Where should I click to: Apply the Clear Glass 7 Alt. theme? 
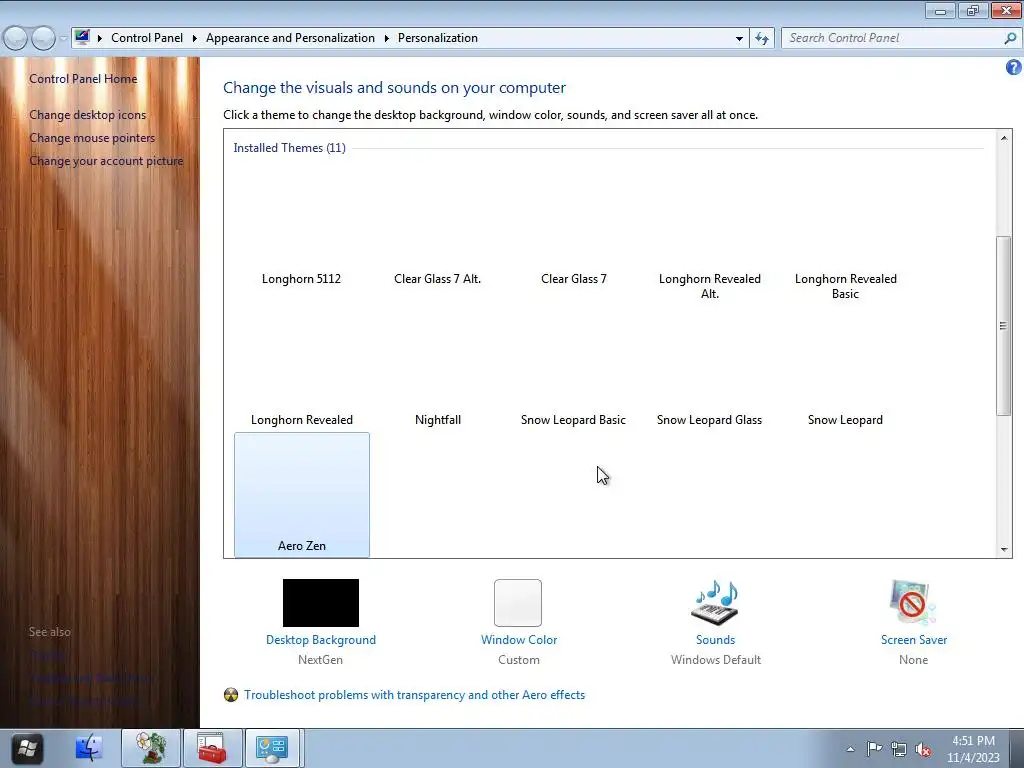pos(438,225)
